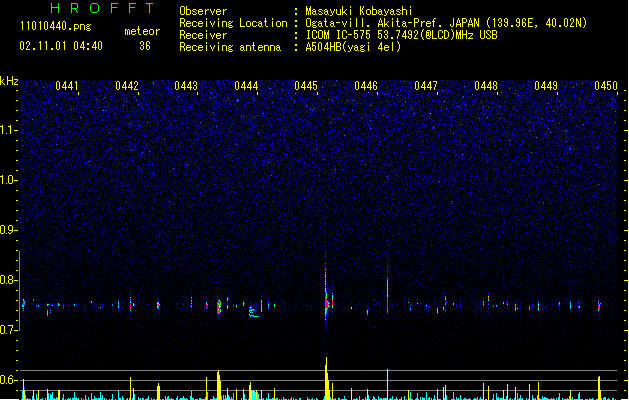Click the A504HB(yagi 4el) antenna text
This screenshot has height=400, width=629.
pyautogui.click(x=353, y=47)
